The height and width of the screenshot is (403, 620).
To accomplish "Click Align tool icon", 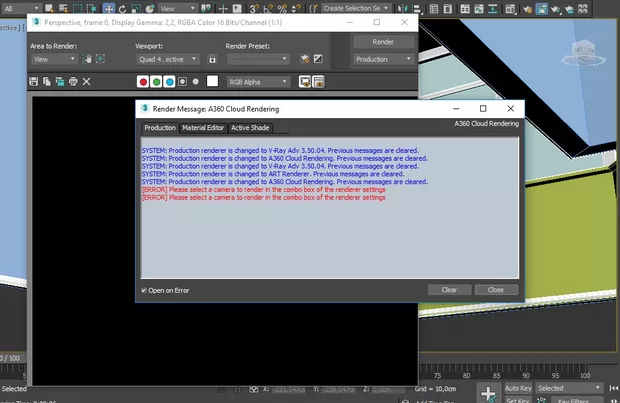I will tap(417, 8).
